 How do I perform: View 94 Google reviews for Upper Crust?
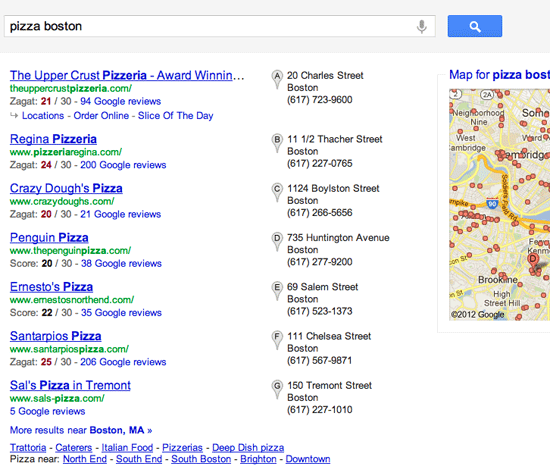pos(121,101)
